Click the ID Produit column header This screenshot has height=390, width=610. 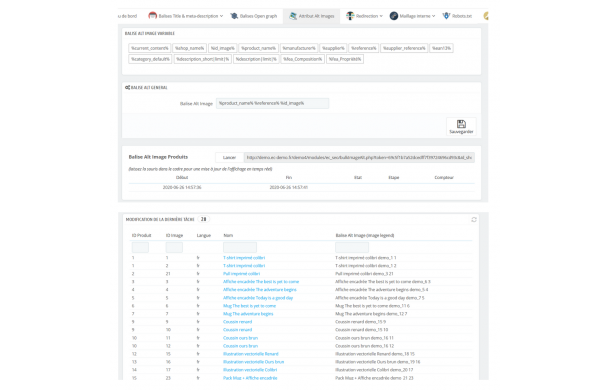142,235
